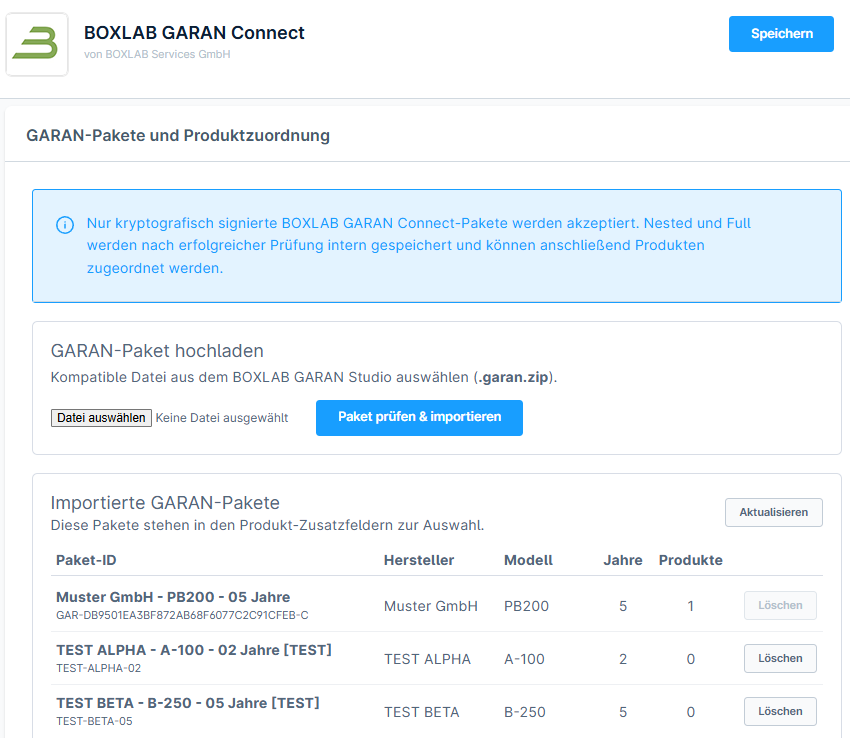Screen dimensions: 852x738
Task: Select 'TEST ALPHA - A-100 - 02 Jahre [TEST]' entry
Action: point(193,650)
